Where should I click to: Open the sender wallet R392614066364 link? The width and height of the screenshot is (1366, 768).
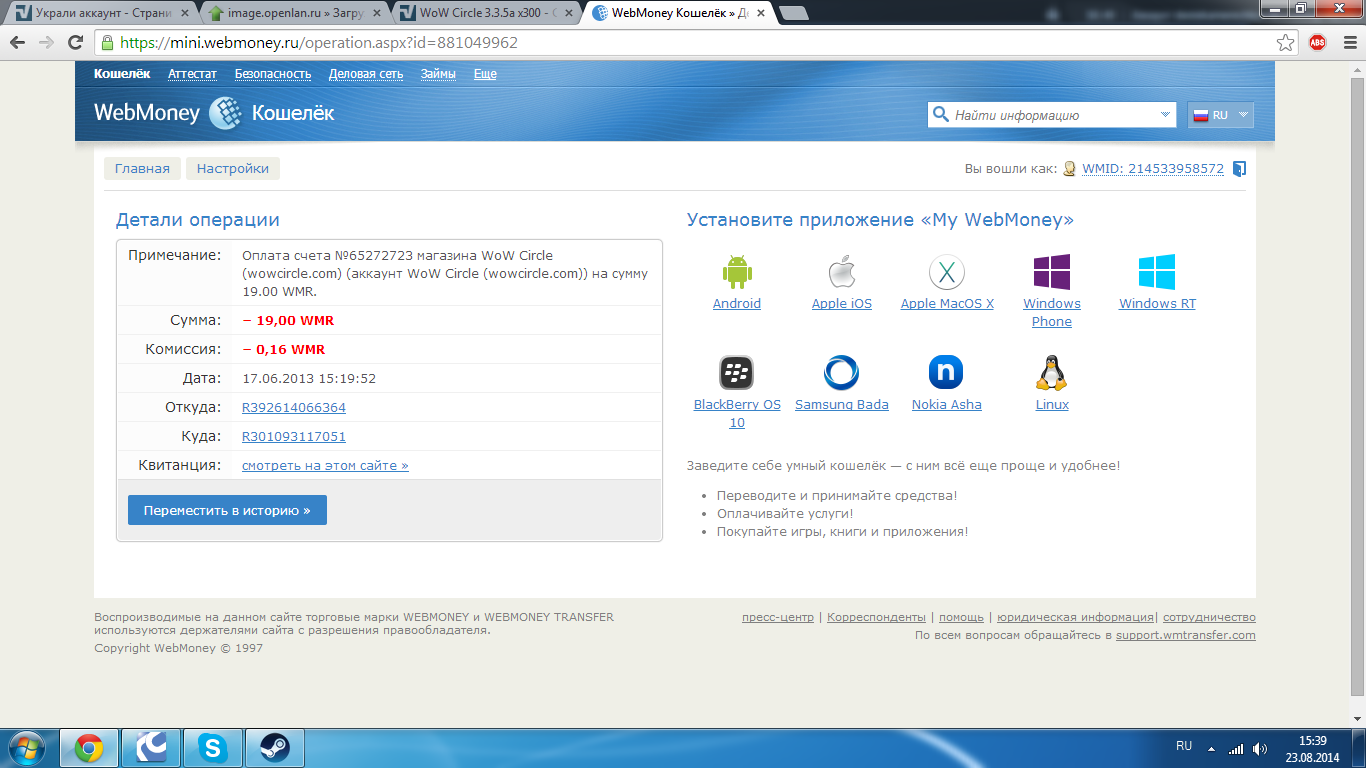point(294,408)
